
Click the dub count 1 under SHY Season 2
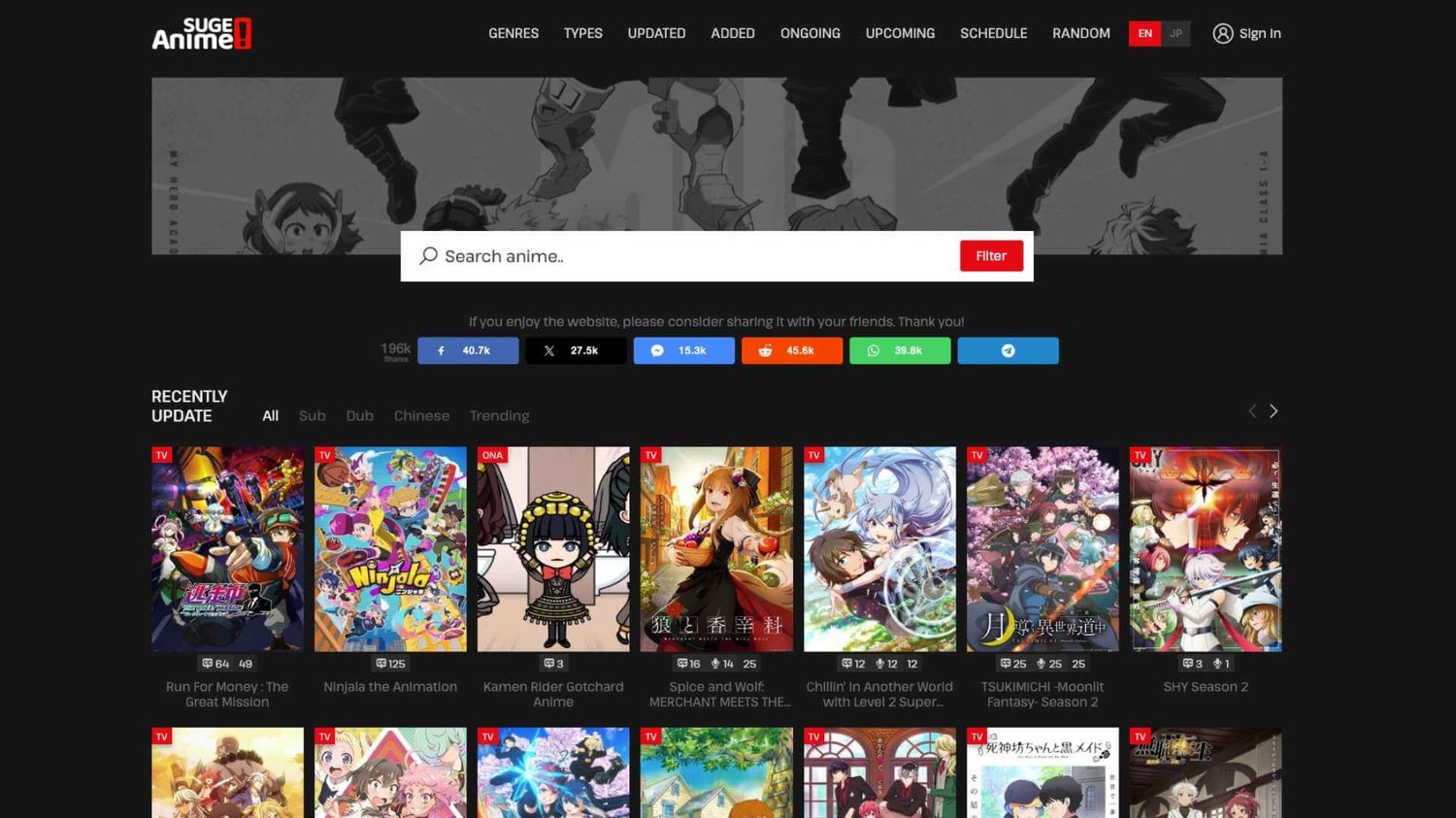pyautogui.click(x=1221, y=664)
